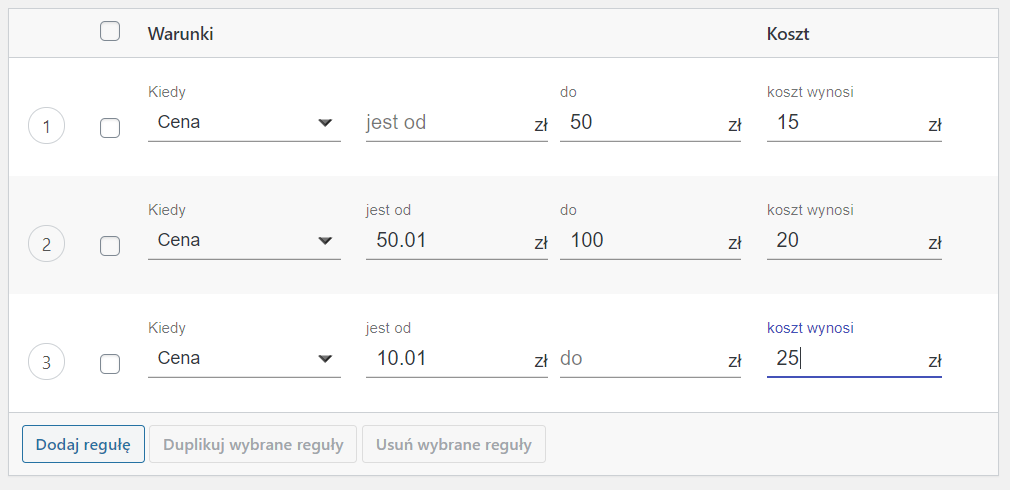
Task: Click the Duplikuj wybrane reguły button
Action: point(253,444)
